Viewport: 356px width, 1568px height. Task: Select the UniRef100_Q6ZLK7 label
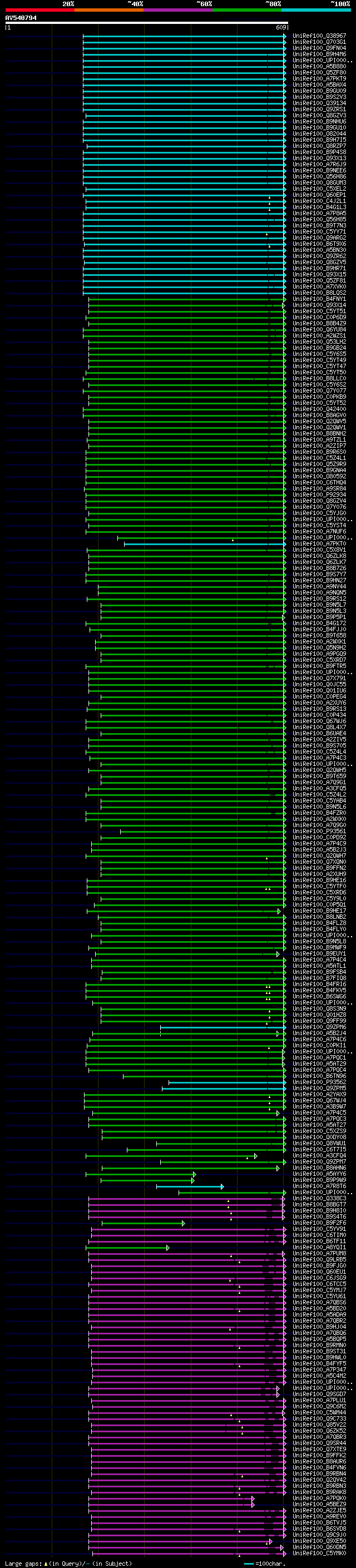(319, 562)
